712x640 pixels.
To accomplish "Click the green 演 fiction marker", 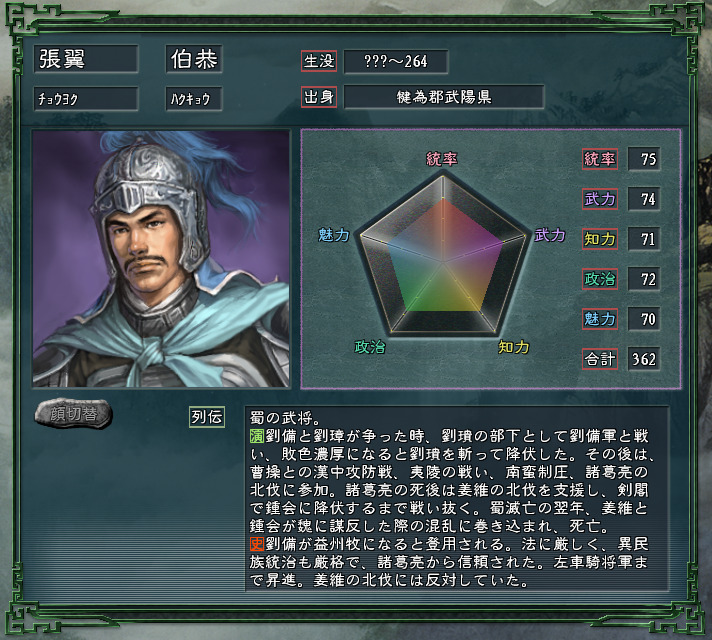I will click(x=257, y=437).
